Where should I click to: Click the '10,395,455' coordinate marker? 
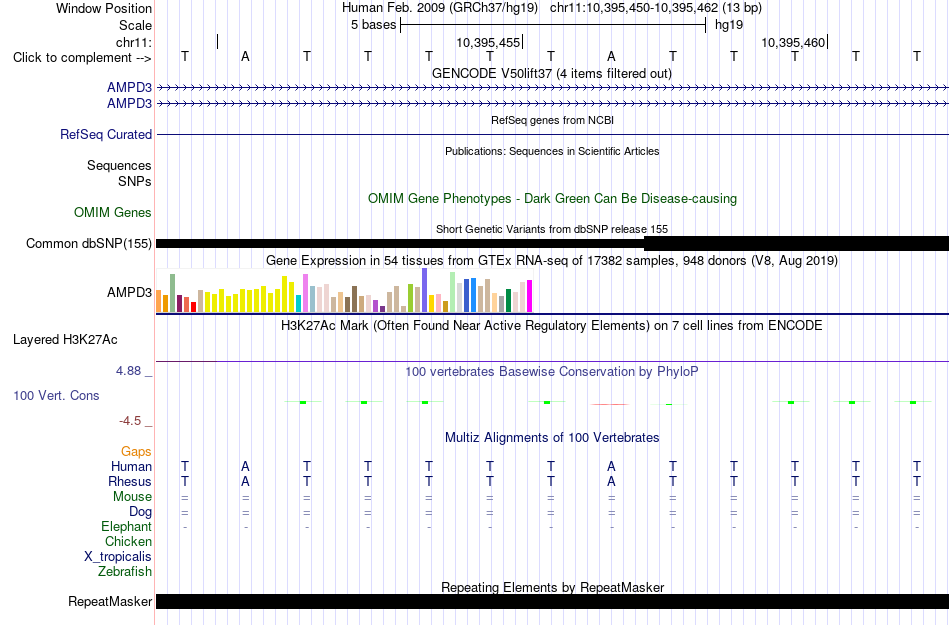point(488,42)
